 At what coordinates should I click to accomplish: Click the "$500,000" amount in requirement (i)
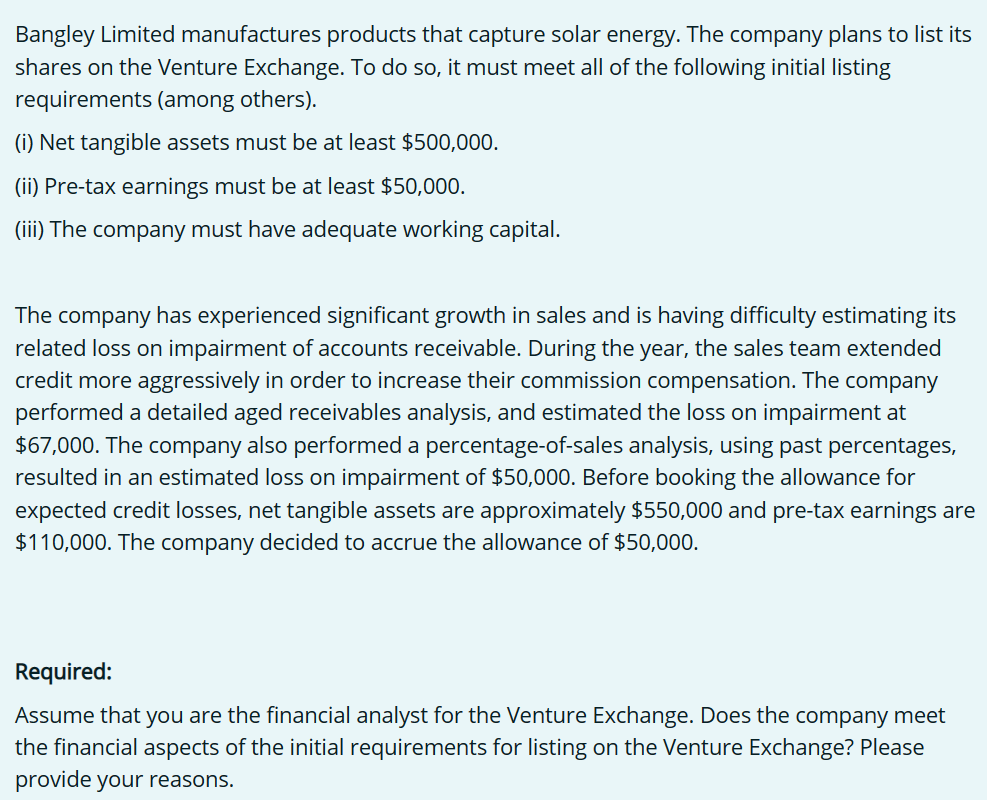449,143
